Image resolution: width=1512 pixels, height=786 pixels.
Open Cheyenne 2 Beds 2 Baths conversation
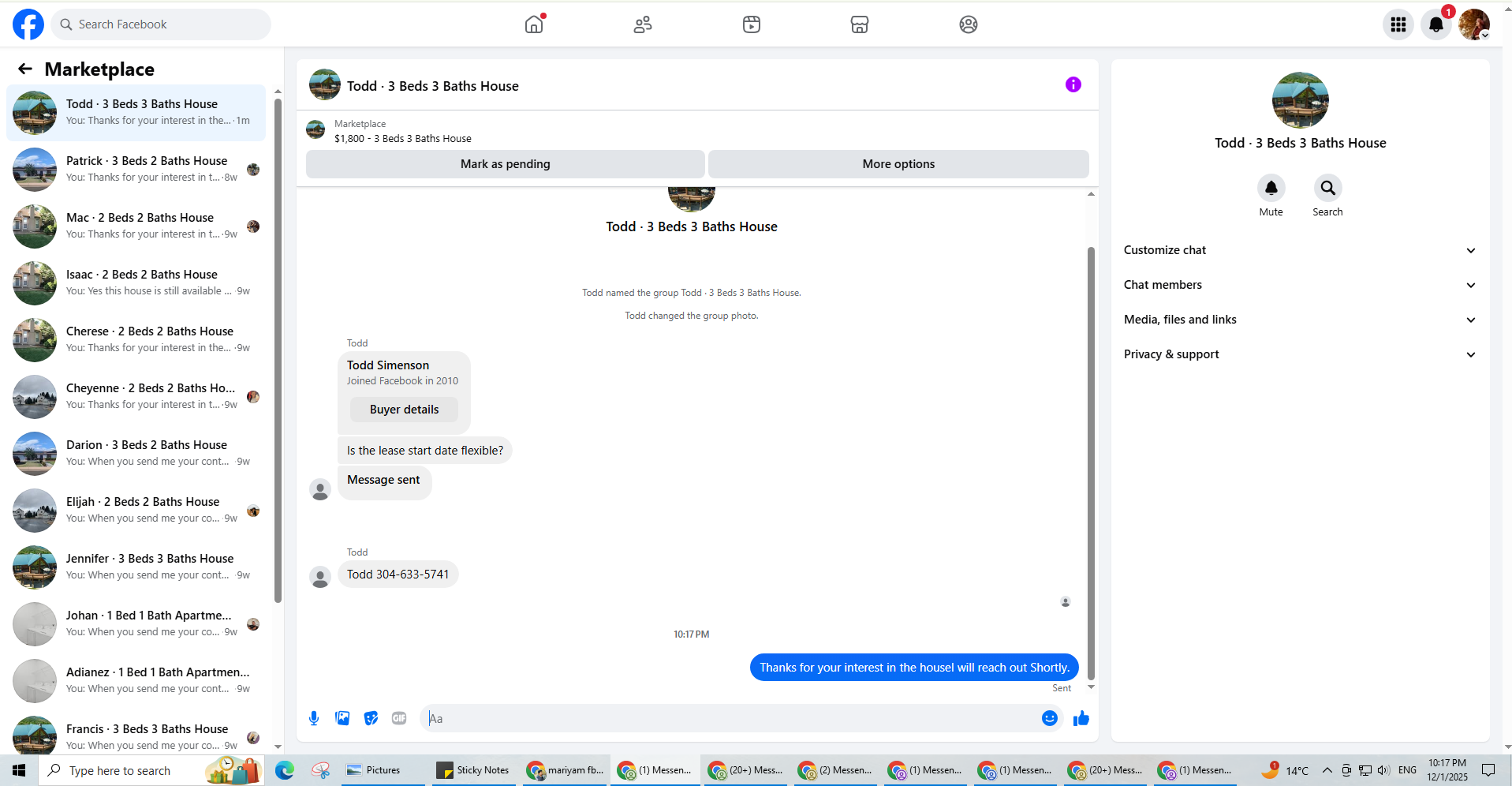136,397
